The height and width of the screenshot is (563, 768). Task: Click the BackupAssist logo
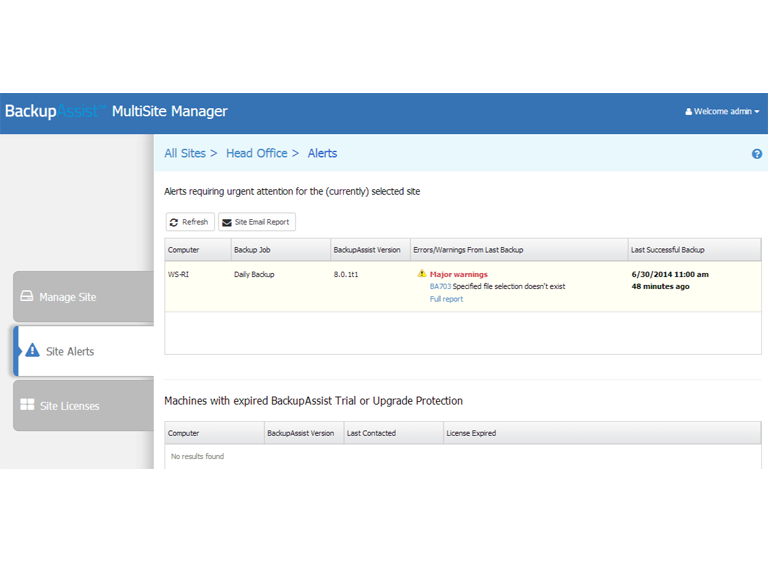52,111
